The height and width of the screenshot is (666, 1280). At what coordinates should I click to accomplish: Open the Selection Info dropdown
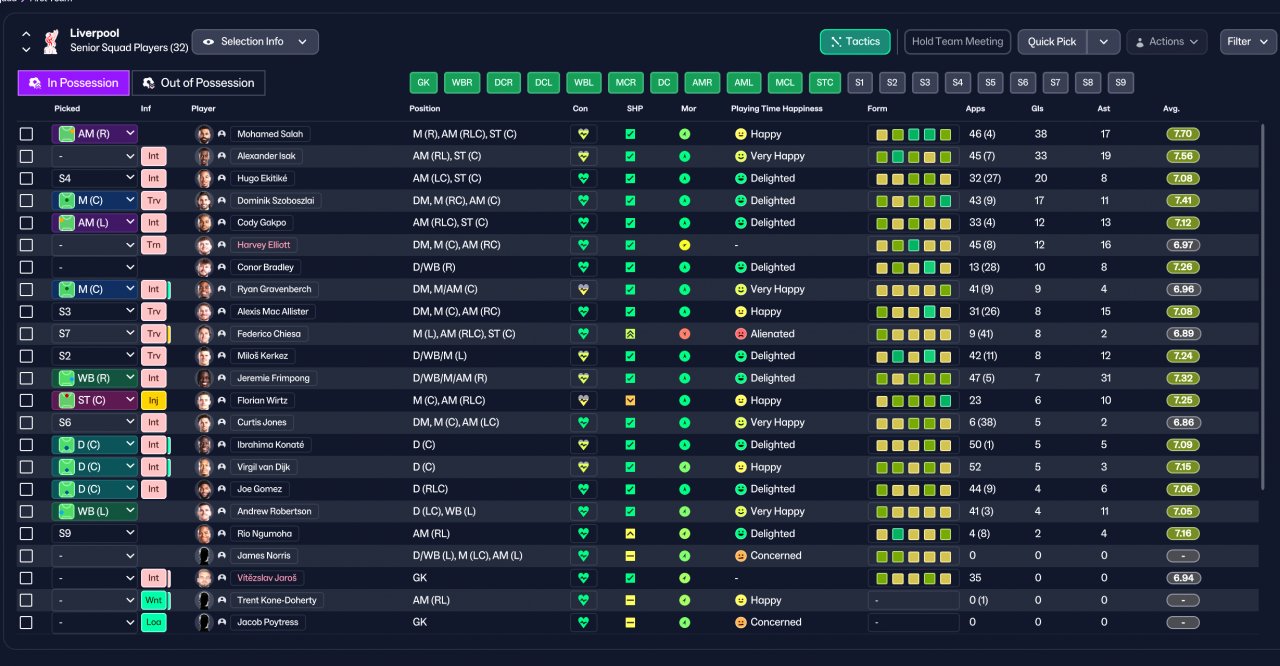tap(255, 42)
